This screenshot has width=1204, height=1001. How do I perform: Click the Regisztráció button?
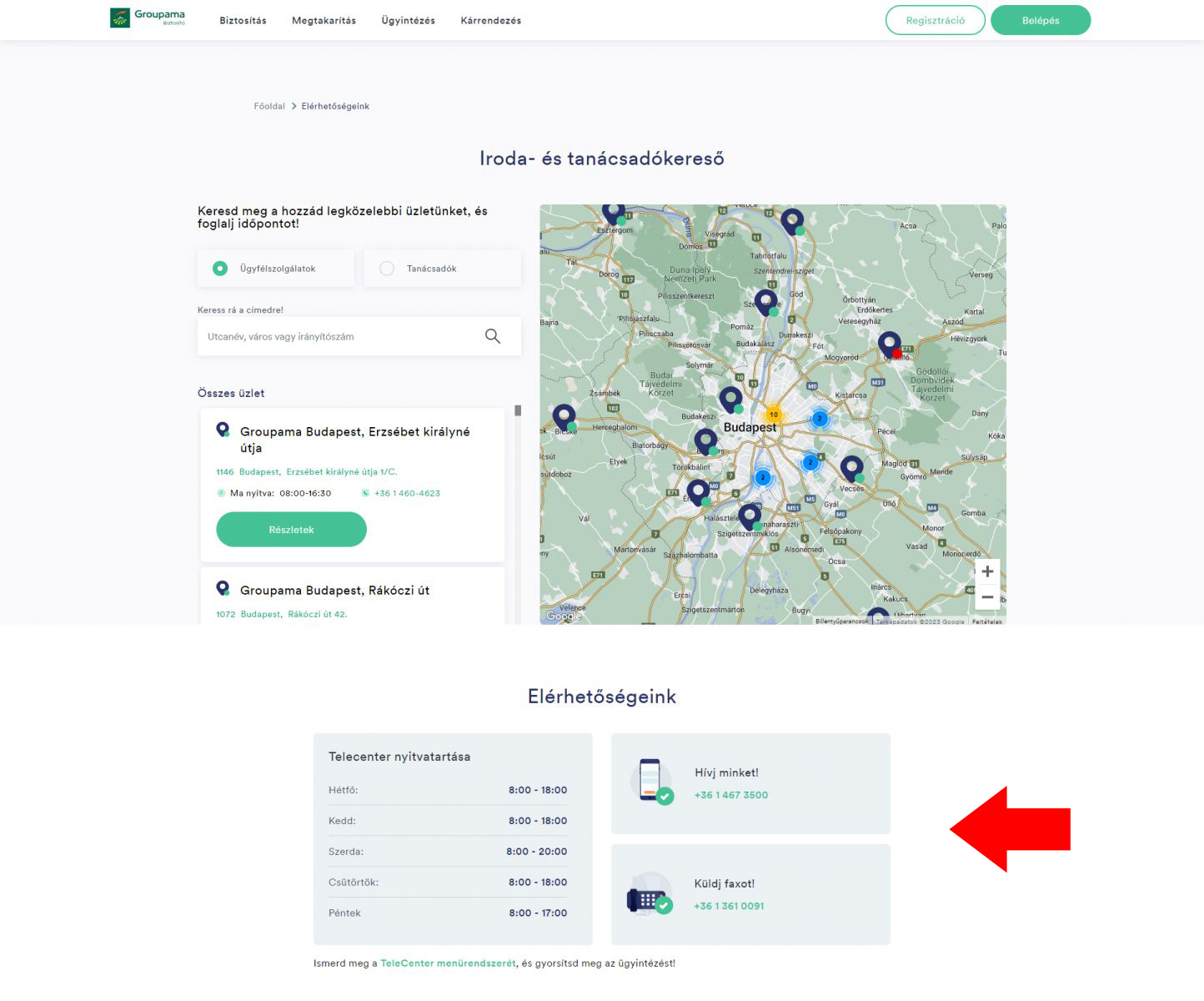tap(935, 20)
